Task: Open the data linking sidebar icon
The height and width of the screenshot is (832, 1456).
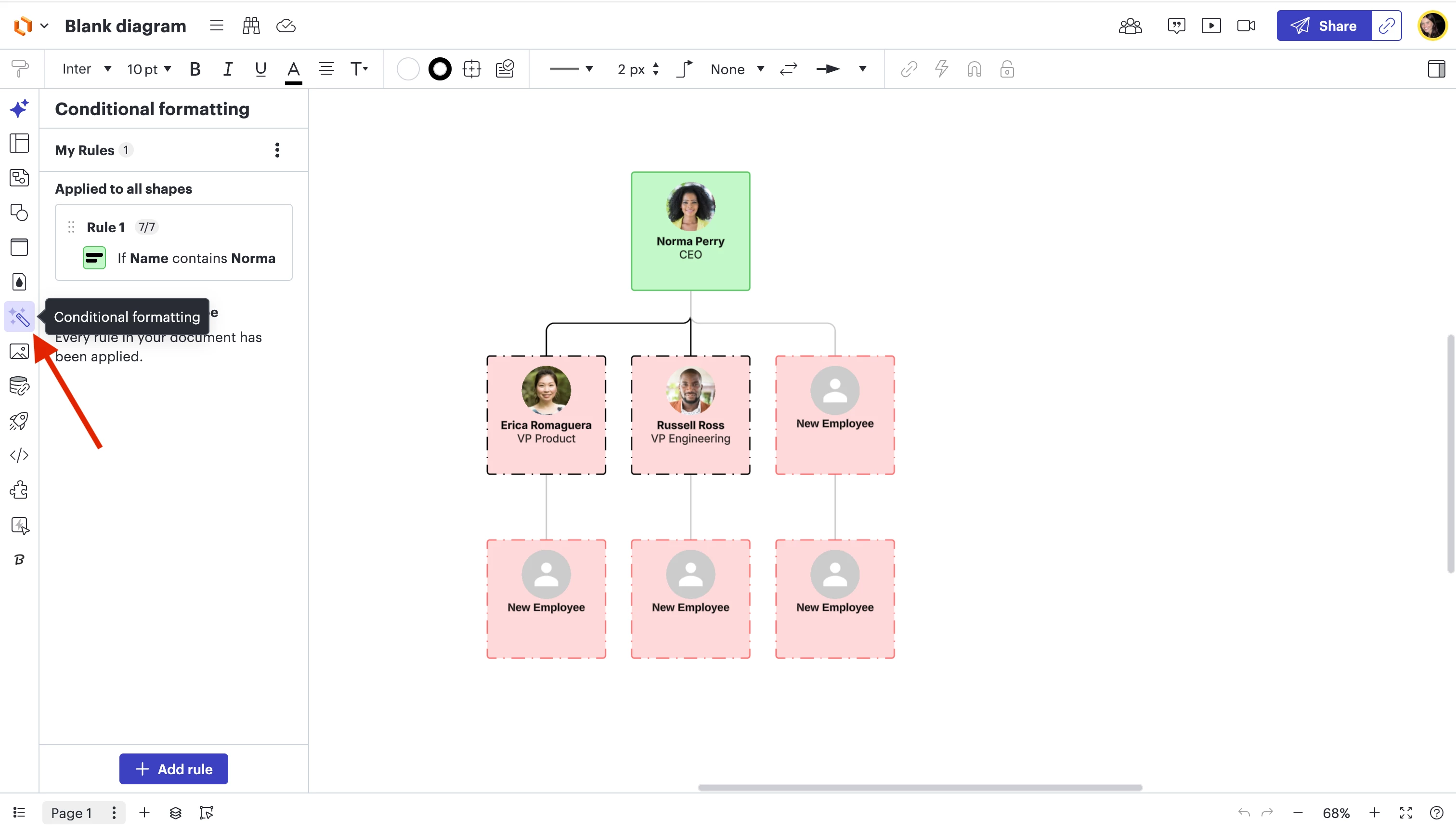Action: (x=19, y=386)
